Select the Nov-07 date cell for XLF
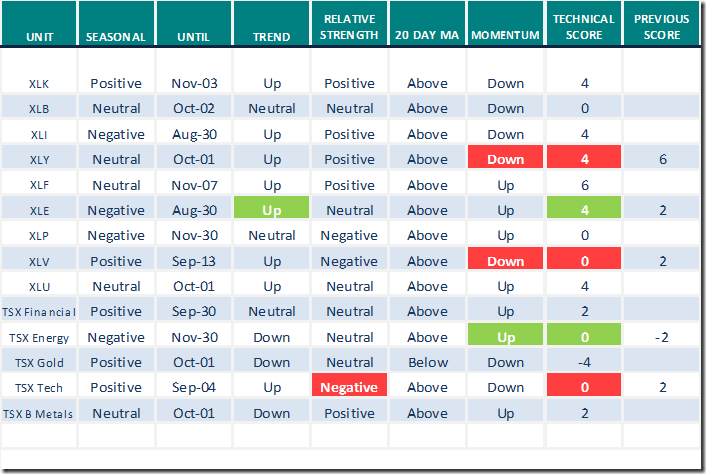The height and width of the screenshot is (474, 706). tap(194, 185)
